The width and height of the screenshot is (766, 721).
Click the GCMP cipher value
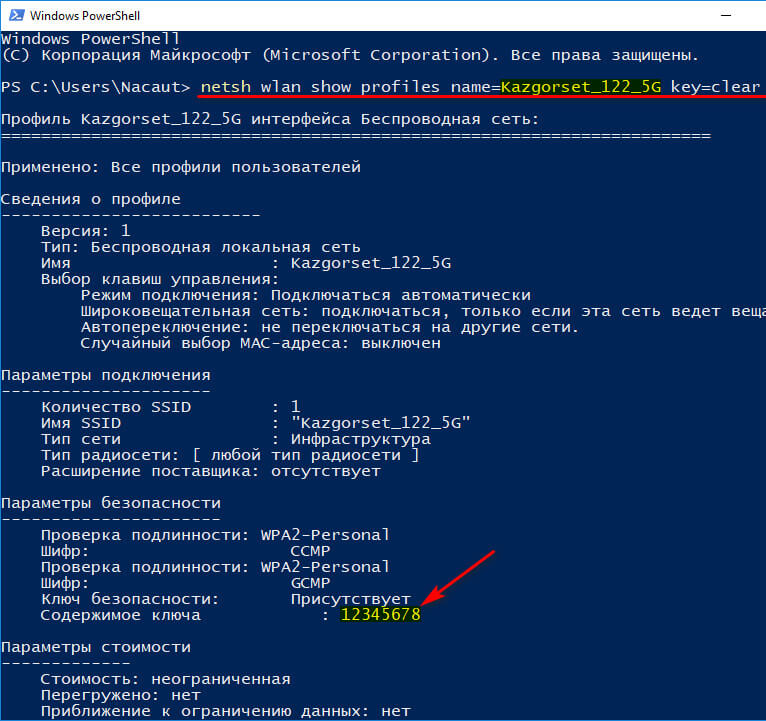click(x=310, y=583)
